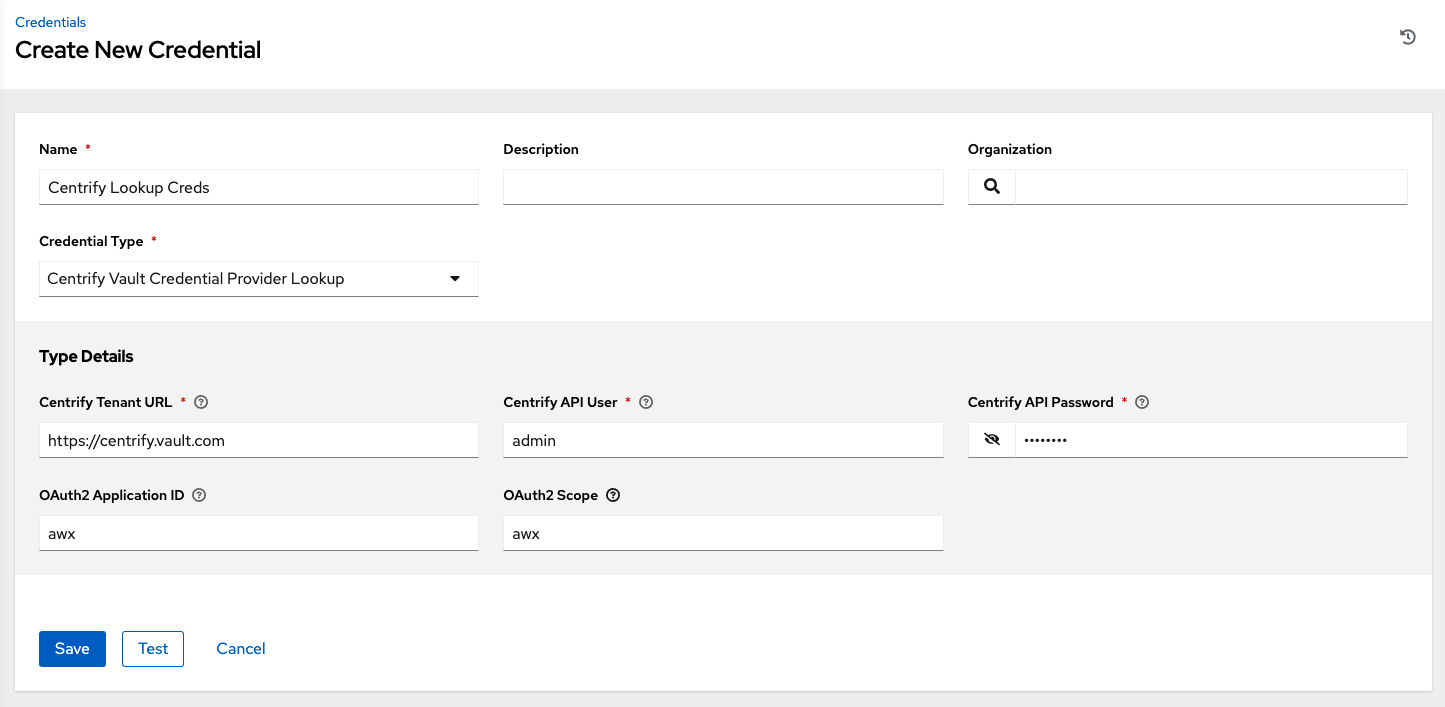Screen dimensions: 1445x707
Task: Show help for OAuth2 Application ID
Action: (198, 494)
